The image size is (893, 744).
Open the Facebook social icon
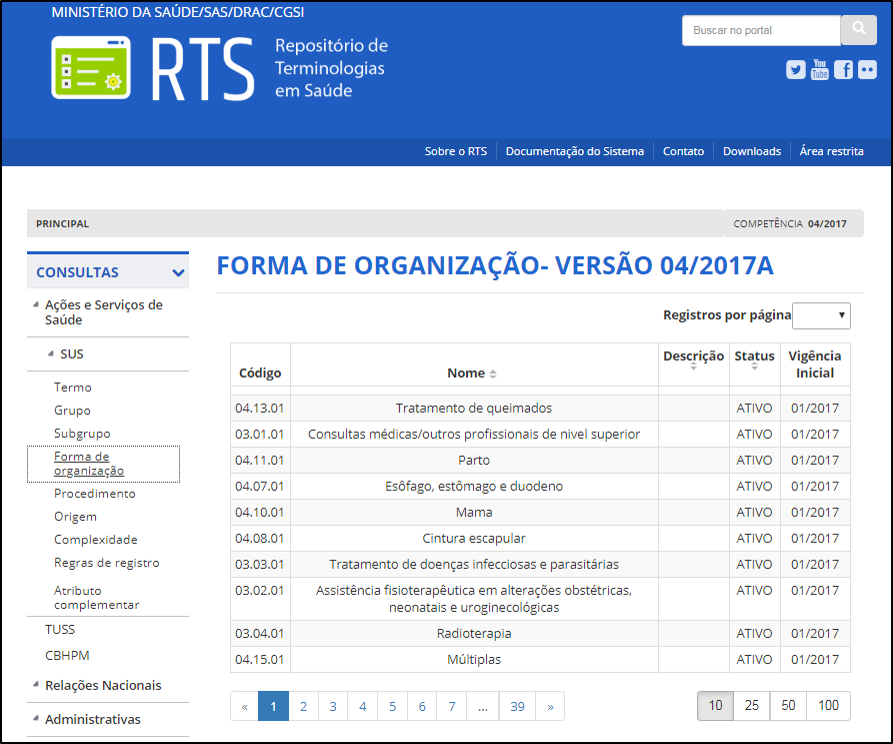tap(843, 70)
